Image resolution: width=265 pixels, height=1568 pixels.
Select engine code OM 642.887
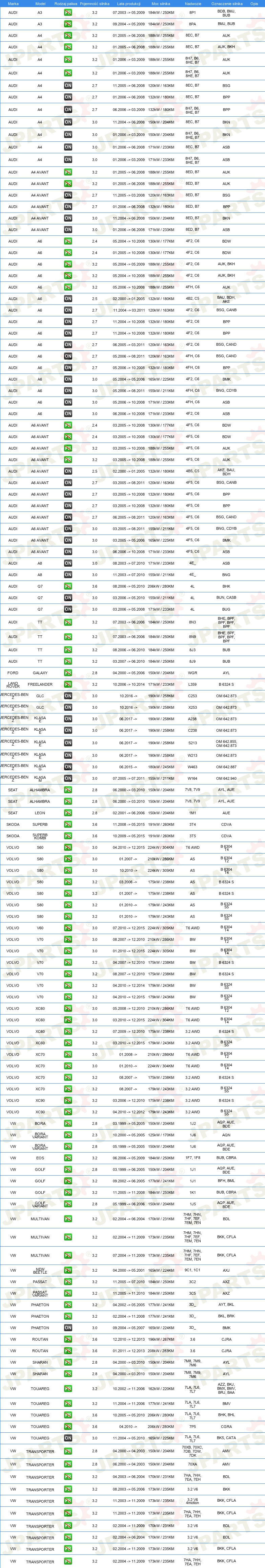pyautogui.click(x=227, y=767)
